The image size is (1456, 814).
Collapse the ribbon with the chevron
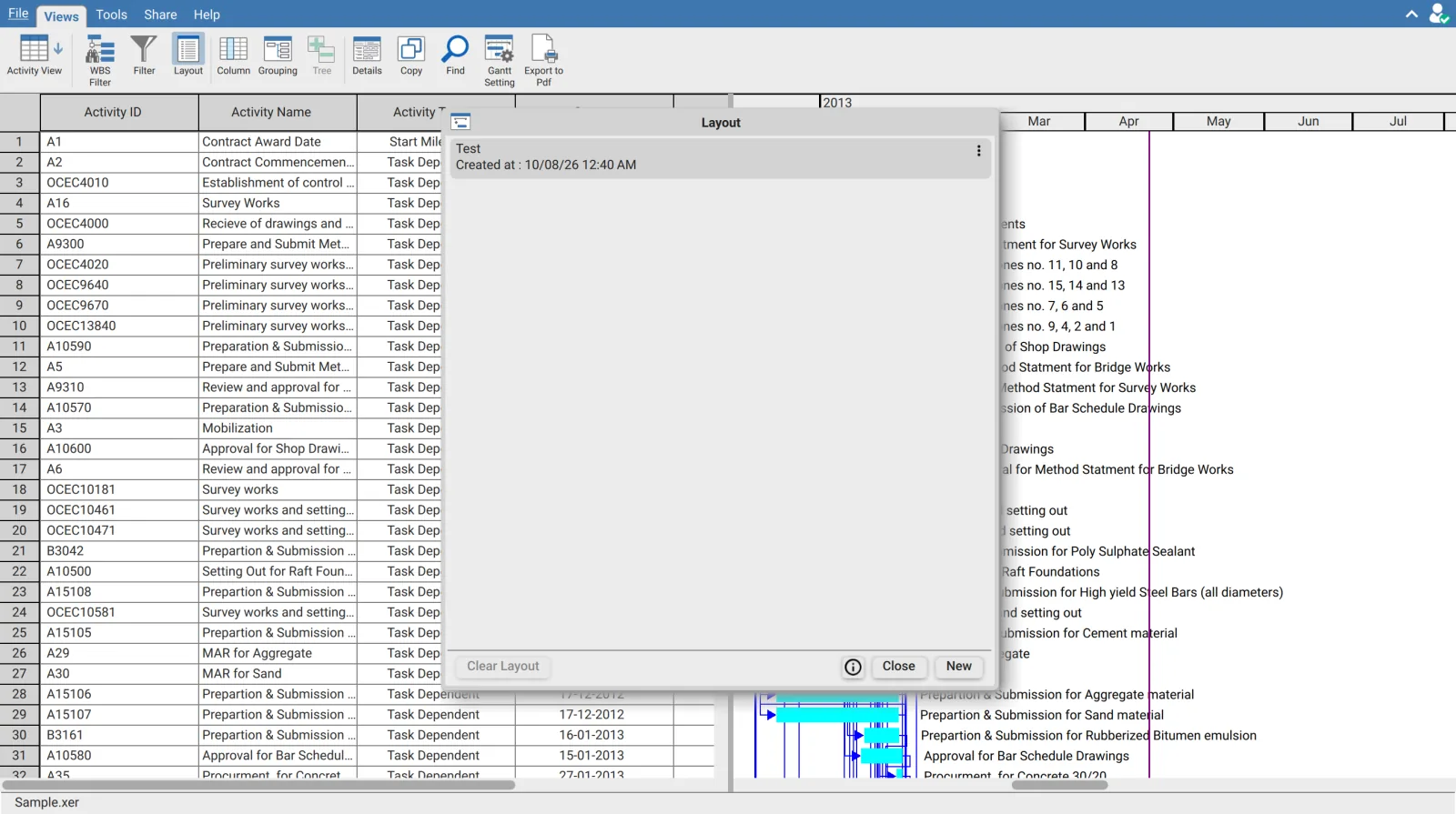pyautogui.click(x=1411, y=14)
